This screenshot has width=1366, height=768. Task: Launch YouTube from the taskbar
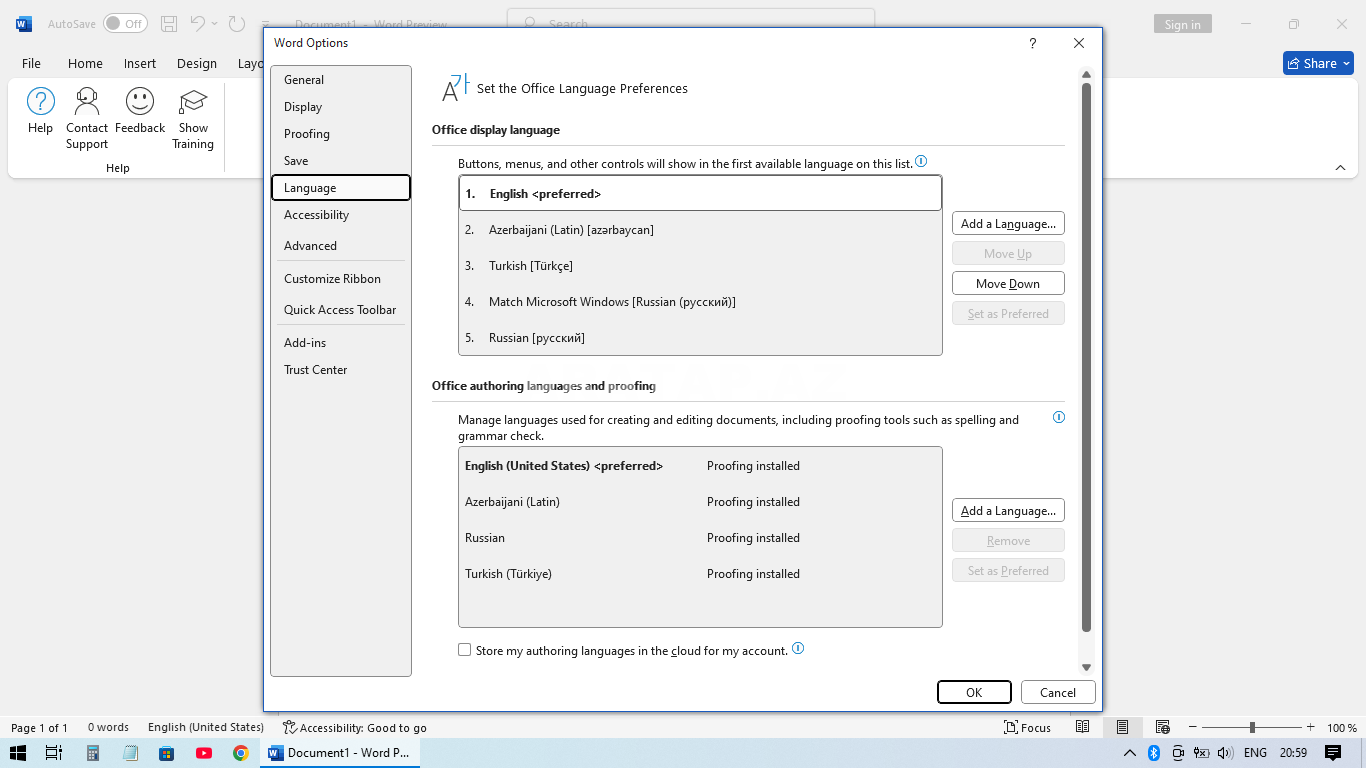[x=204, y=753]
